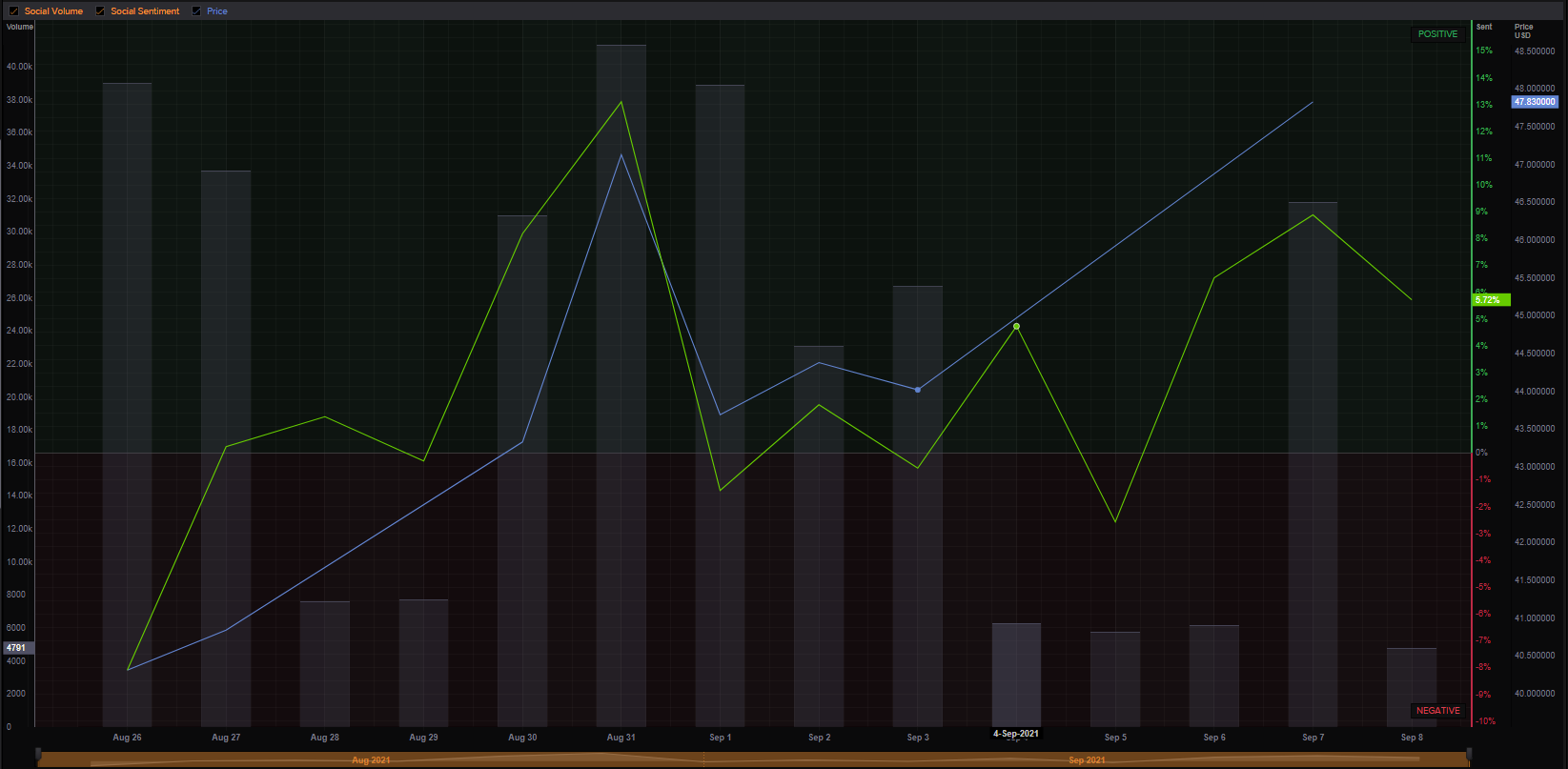Click the NEGATIVE sentiment badge
This screenshot has height=769, width=1568.
(x=1437, y=711)
